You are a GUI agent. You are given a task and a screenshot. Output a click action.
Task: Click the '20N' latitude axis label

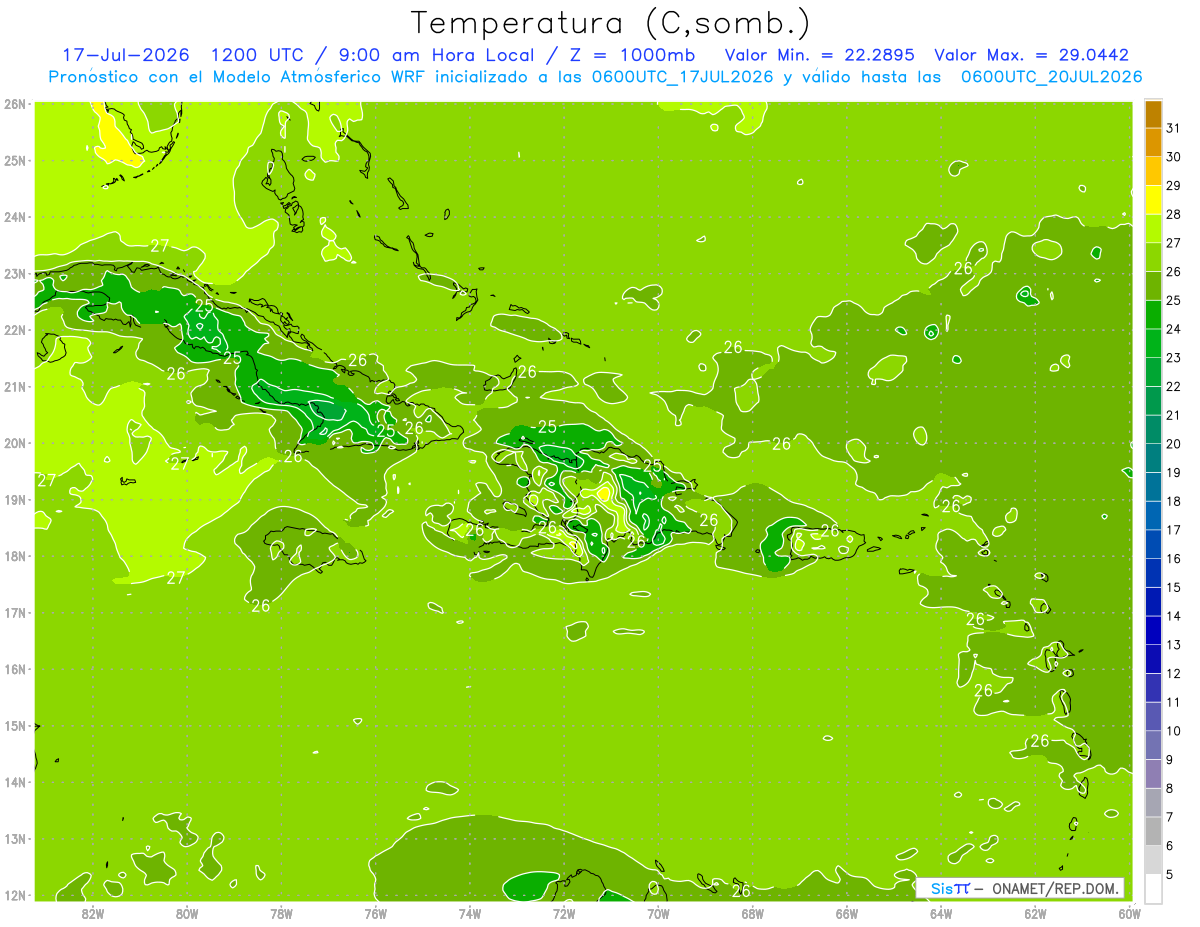coord(15,443)
